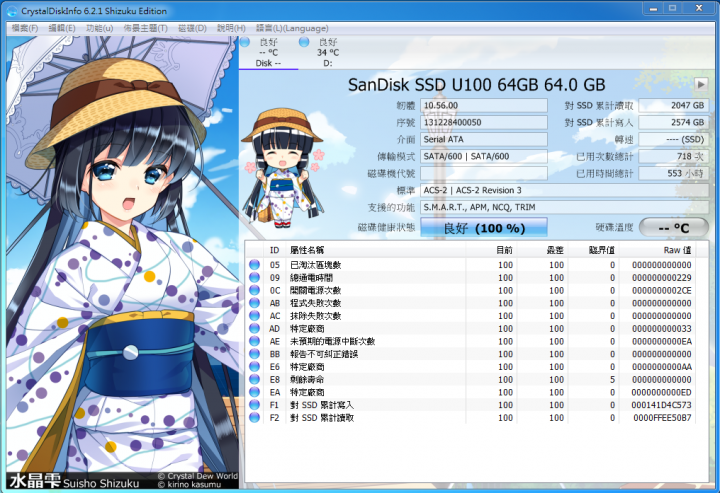The width and height of the screenshot is (720, 493).
Task: Click the power on count value 718 次
Action: tap(674, 157)
